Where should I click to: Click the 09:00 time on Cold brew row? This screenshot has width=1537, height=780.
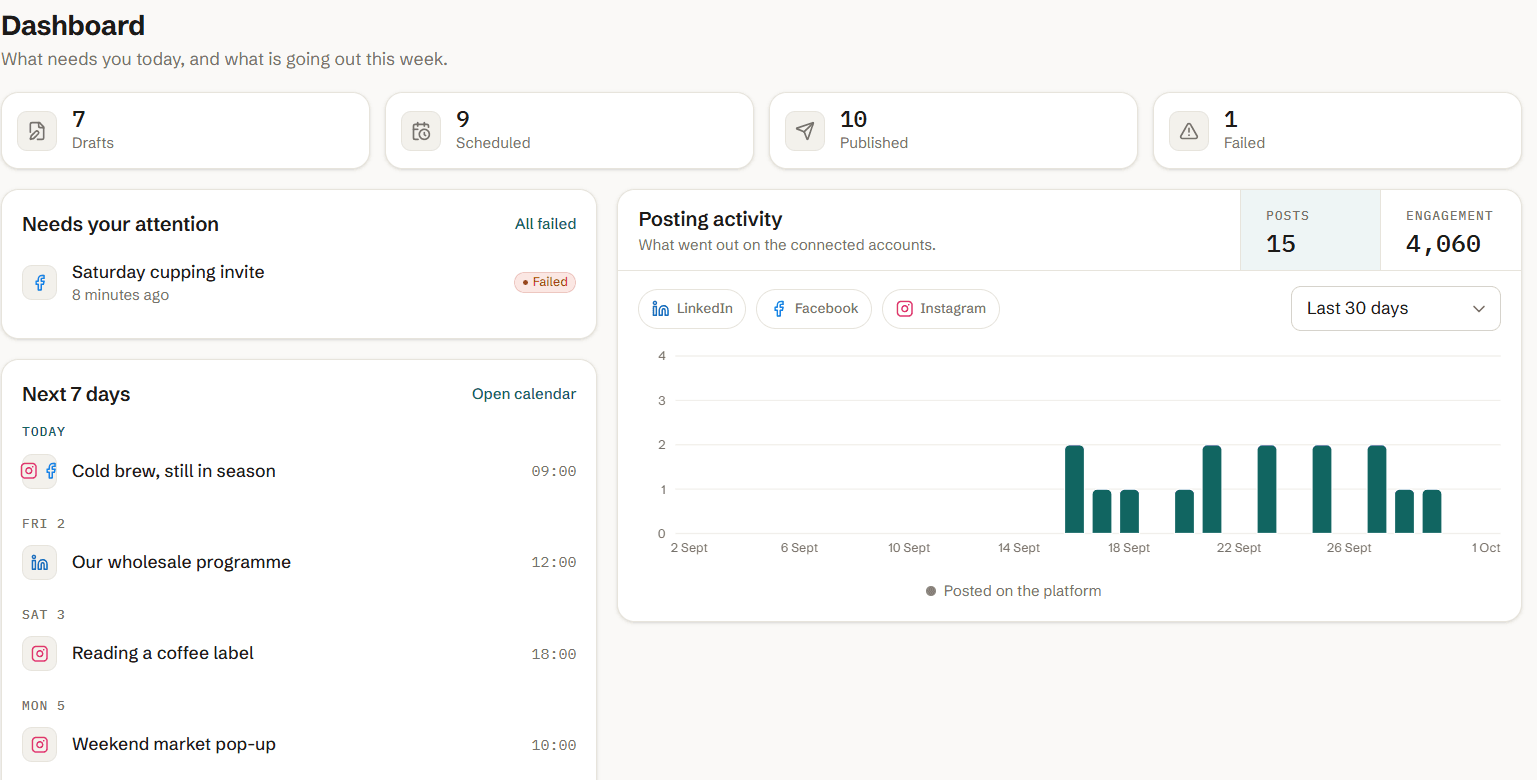[554, 472]
